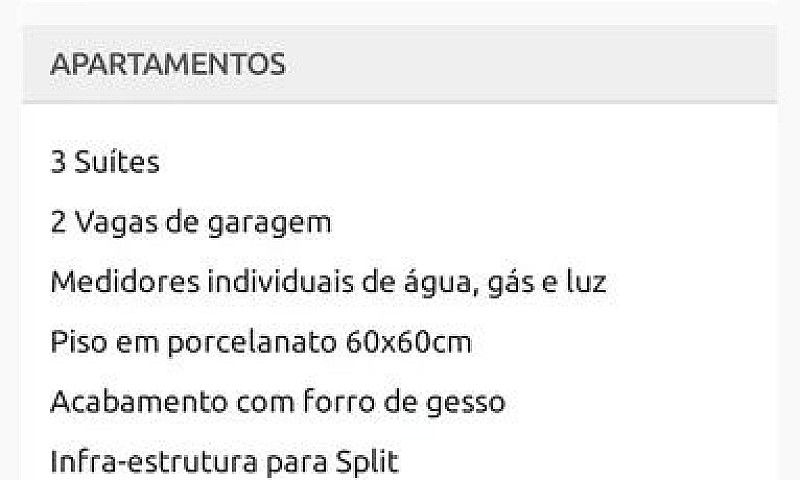Select "Acabamento com forro de gesso" item
The image size is (800, 480).
[x=278, y=403]
